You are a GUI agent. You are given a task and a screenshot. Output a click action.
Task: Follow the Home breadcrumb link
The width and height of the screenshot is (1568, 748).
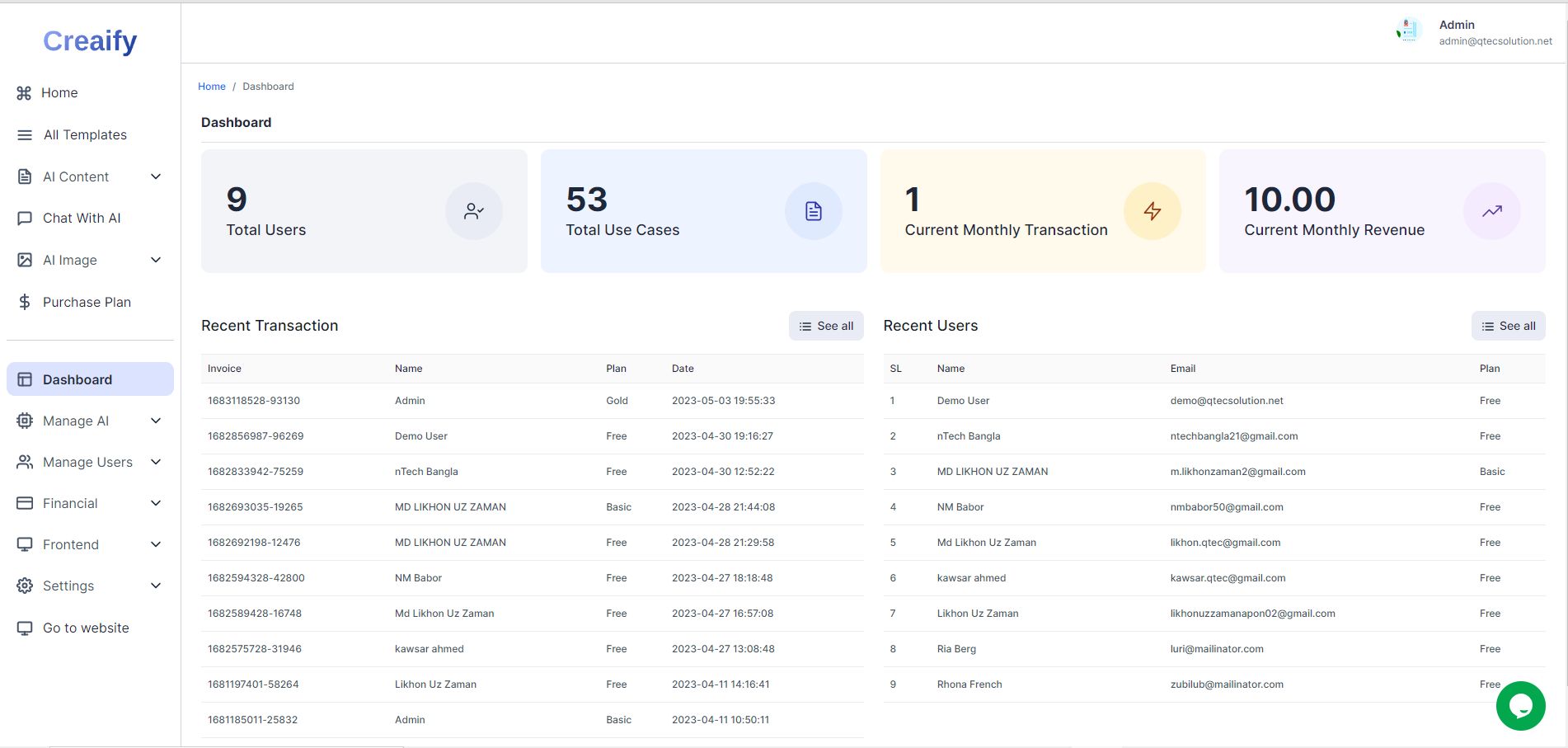[x=211, y=87]
